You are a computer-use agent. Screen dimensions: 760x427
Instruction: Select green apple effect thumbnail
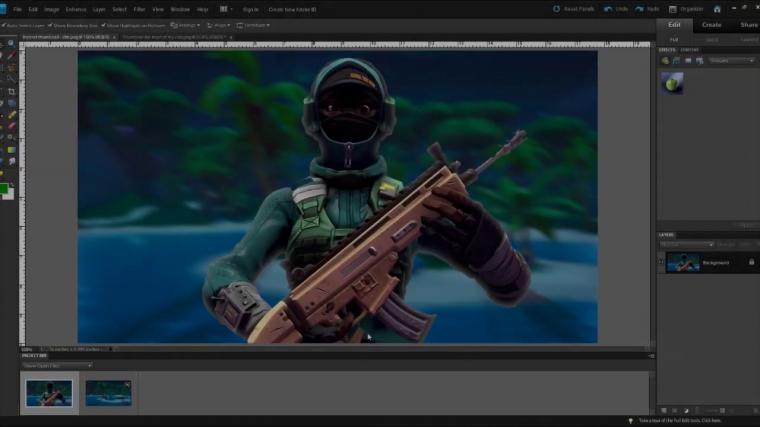pos(672,83)
